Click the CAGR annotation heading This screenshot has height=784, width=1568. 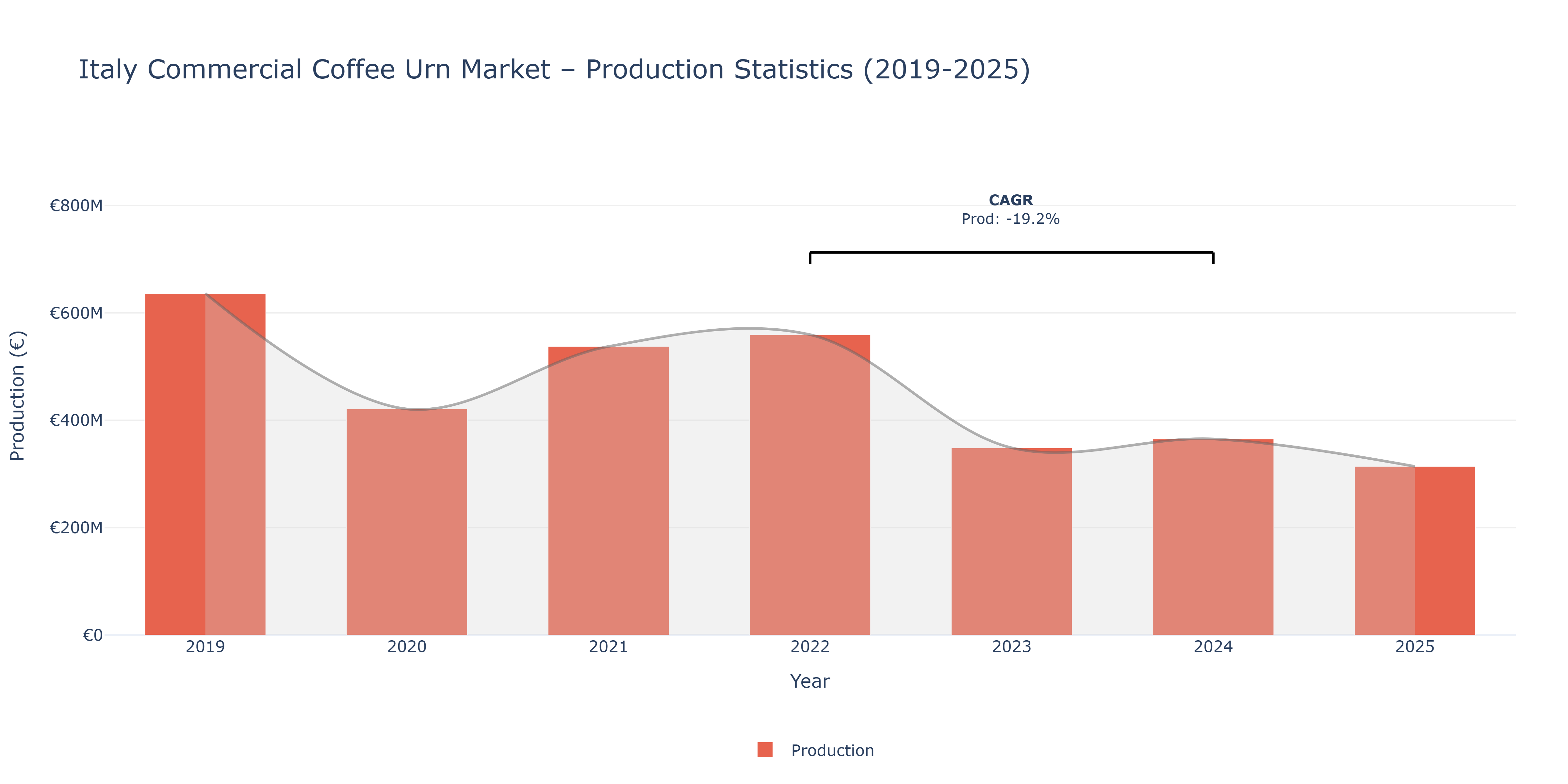[x=1010, y=200]
